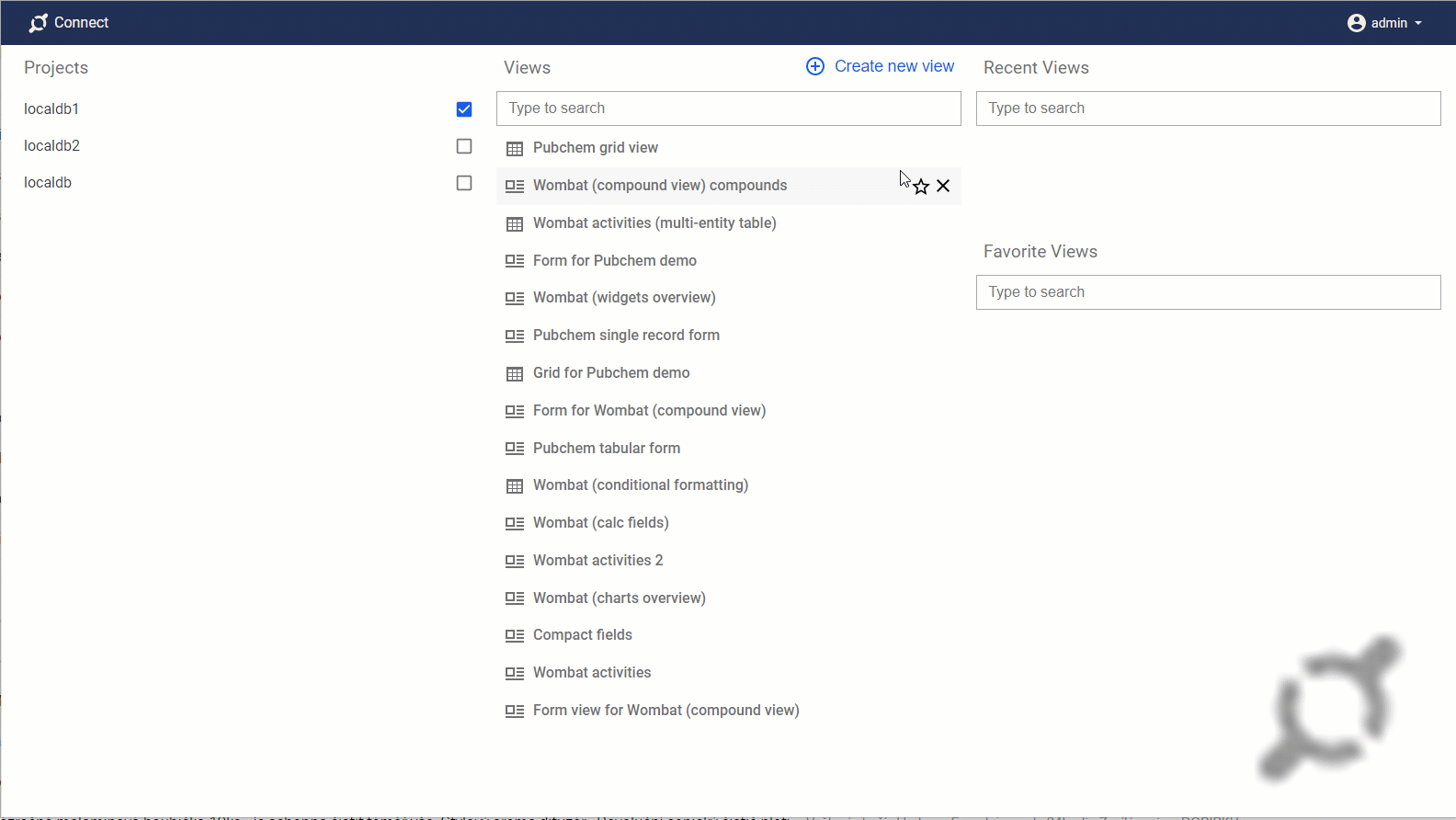The height and width of the screenshot is (820, 1456).
Task: Click Create new view link
Action: [x=893, y=66]
